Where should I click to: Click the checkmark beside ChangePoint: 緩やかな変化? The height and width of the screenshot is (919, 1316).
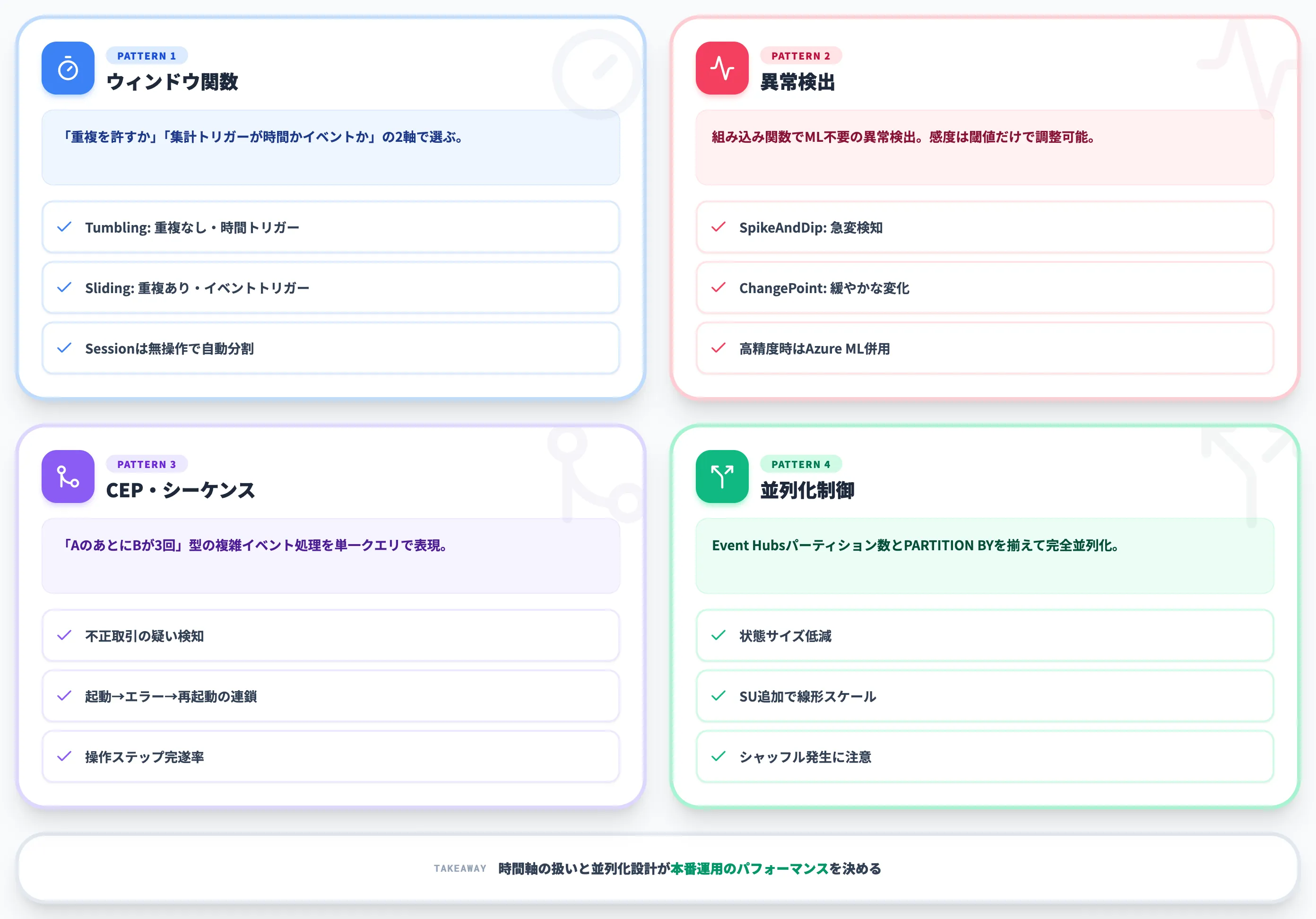[x=719, y=287]
